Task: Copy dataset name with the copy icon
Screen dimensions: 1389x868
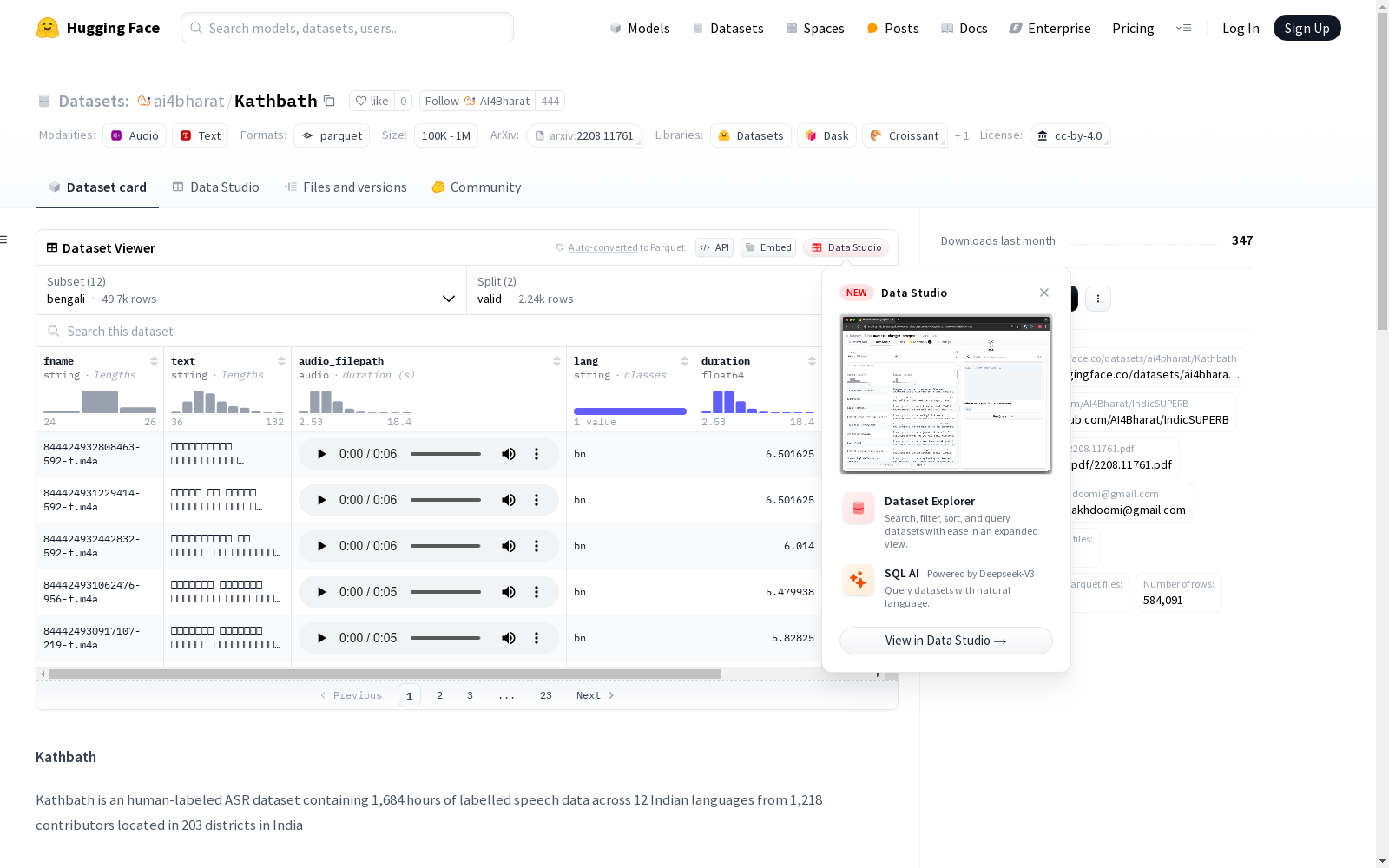Action: (x=329, y=101)
